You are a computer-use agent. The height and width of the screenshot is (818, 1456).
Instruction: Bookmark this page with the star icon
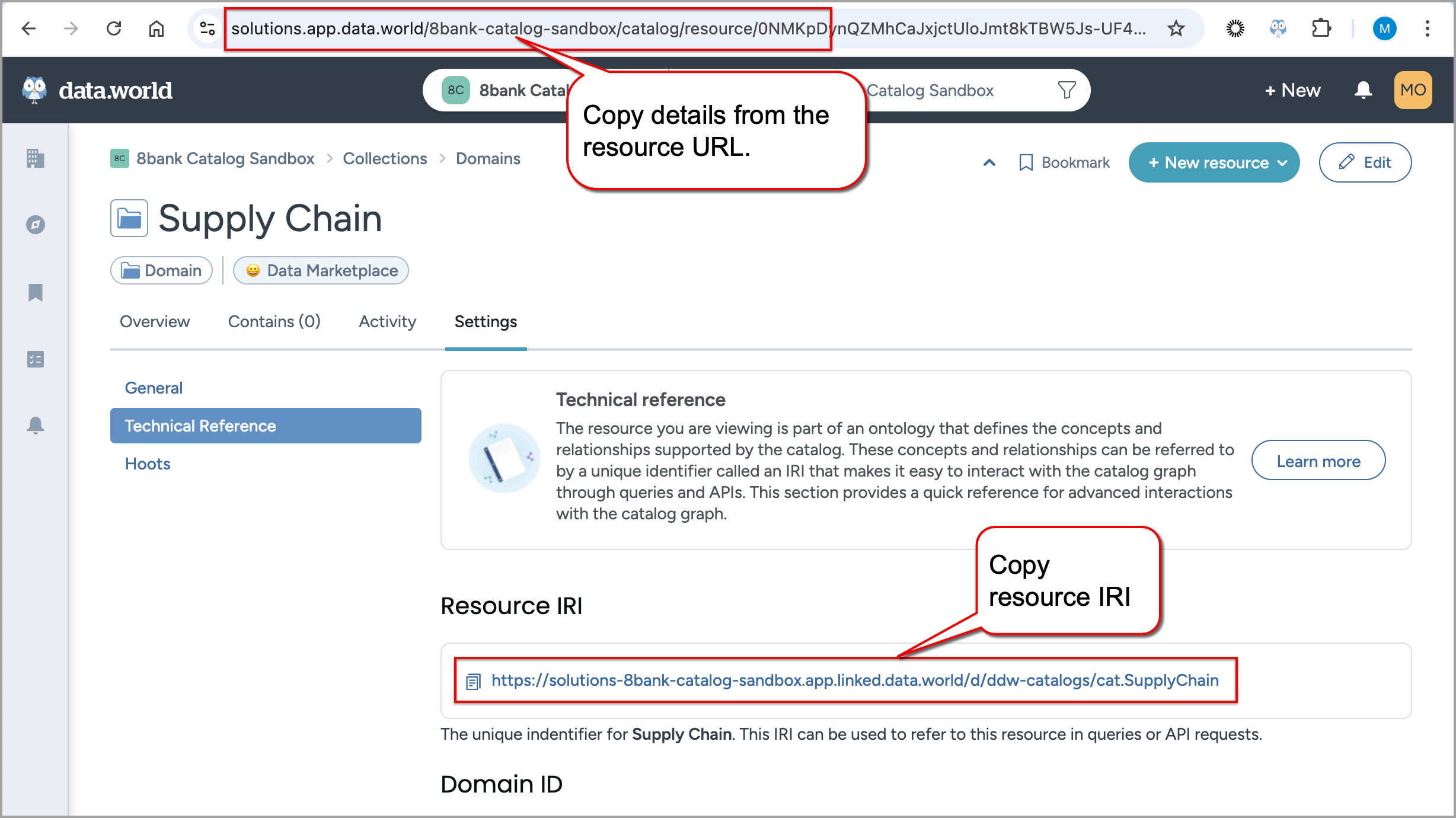click(1176, 28)
